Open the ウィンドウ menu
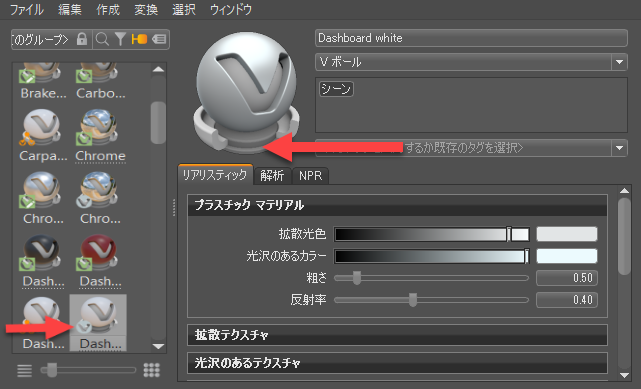The width and height of the screenshot is (641, 389). tap(231, 9)
